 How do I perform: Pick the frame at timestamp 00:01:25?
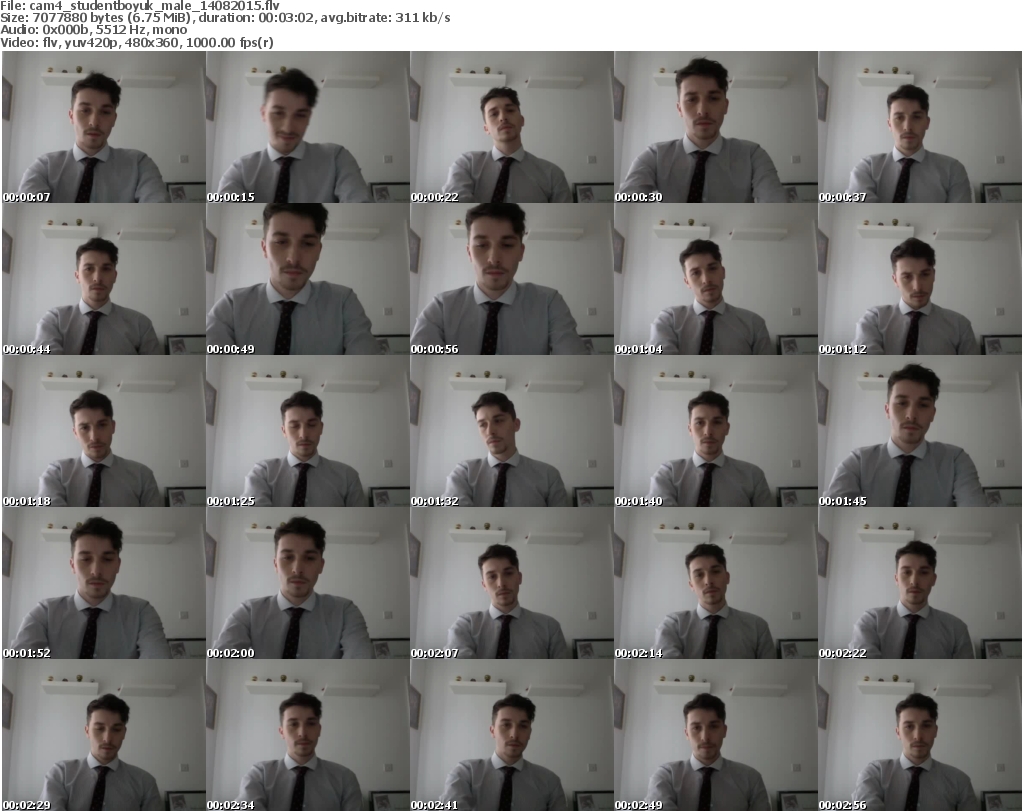point(308,431)
